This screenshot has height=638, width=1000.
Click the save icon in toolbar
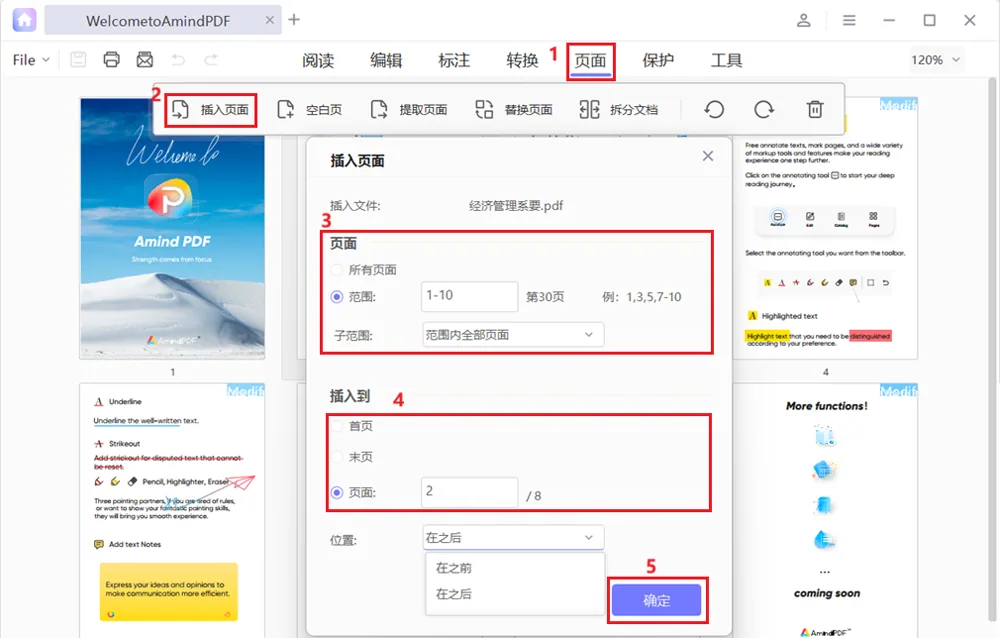(78, 60)
